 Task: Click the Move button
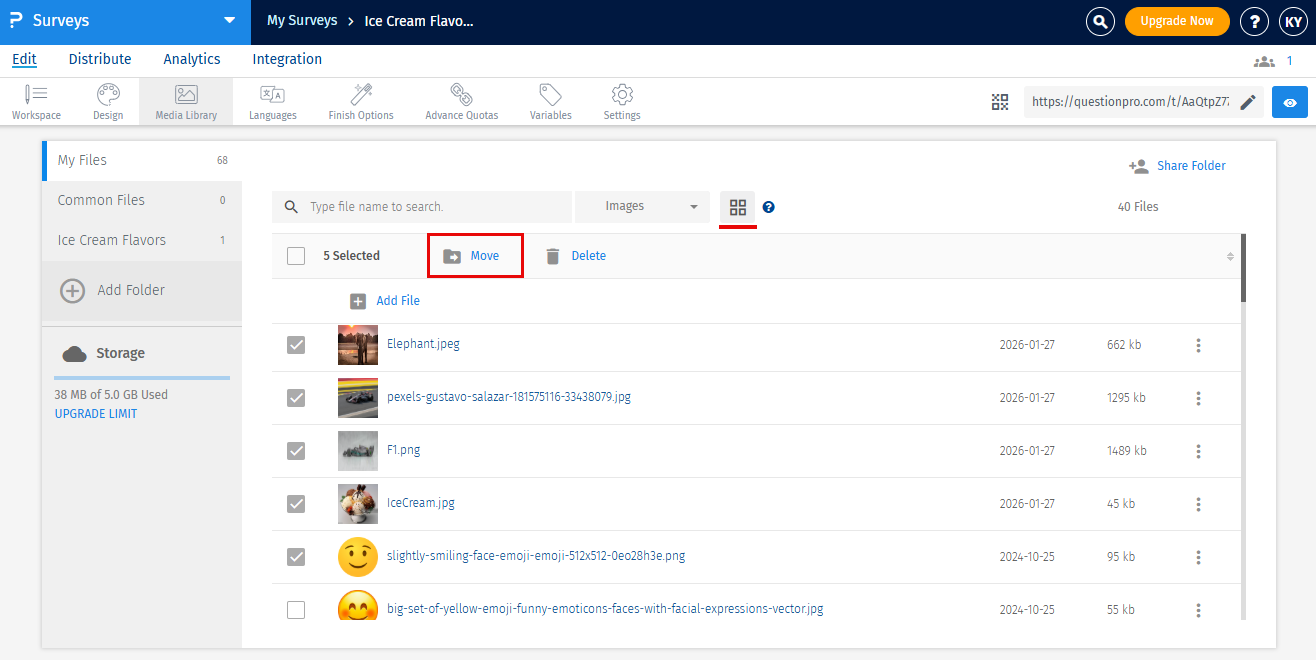[x=475, y=256]
